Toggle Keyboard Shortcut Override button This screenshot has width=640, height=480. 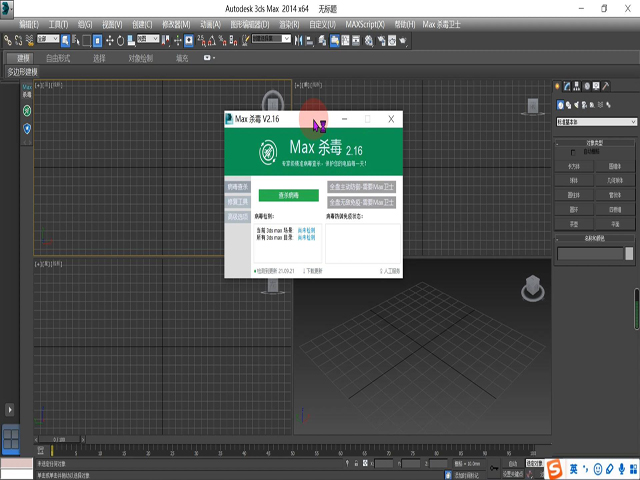tap(189, 40)
